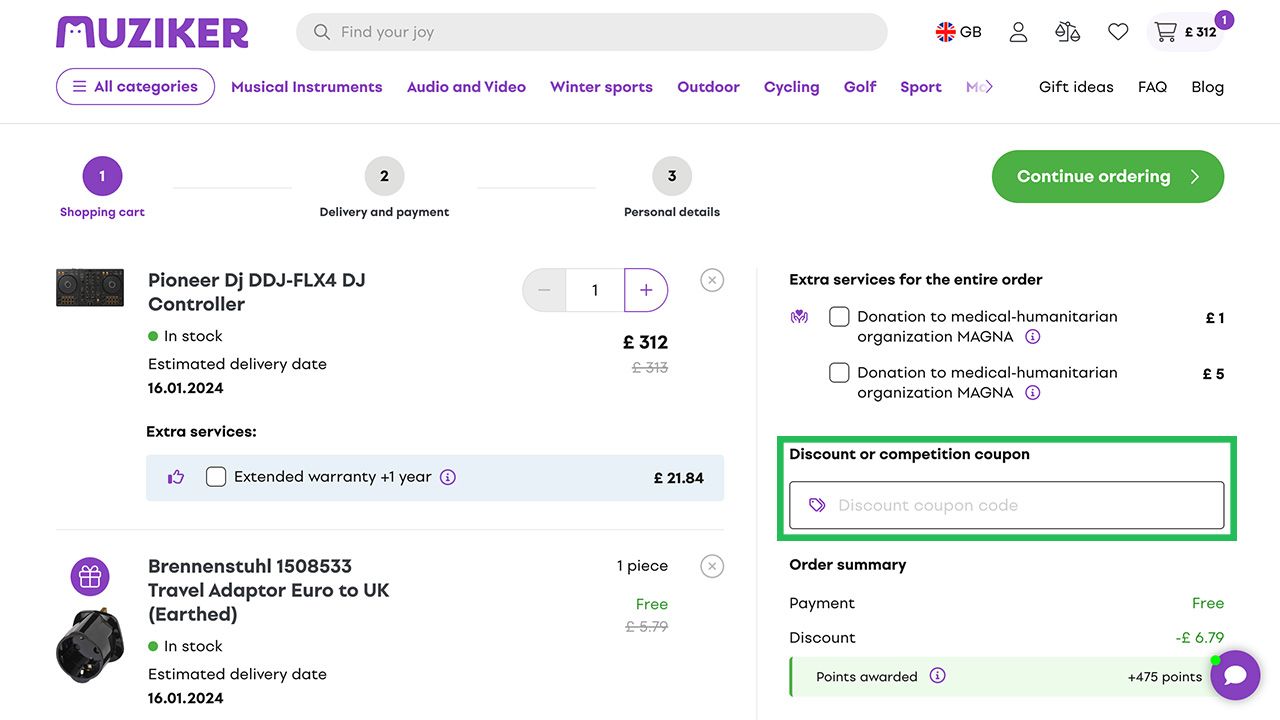
Task: Open the Cycling category
Action: [x=791, y=87]
